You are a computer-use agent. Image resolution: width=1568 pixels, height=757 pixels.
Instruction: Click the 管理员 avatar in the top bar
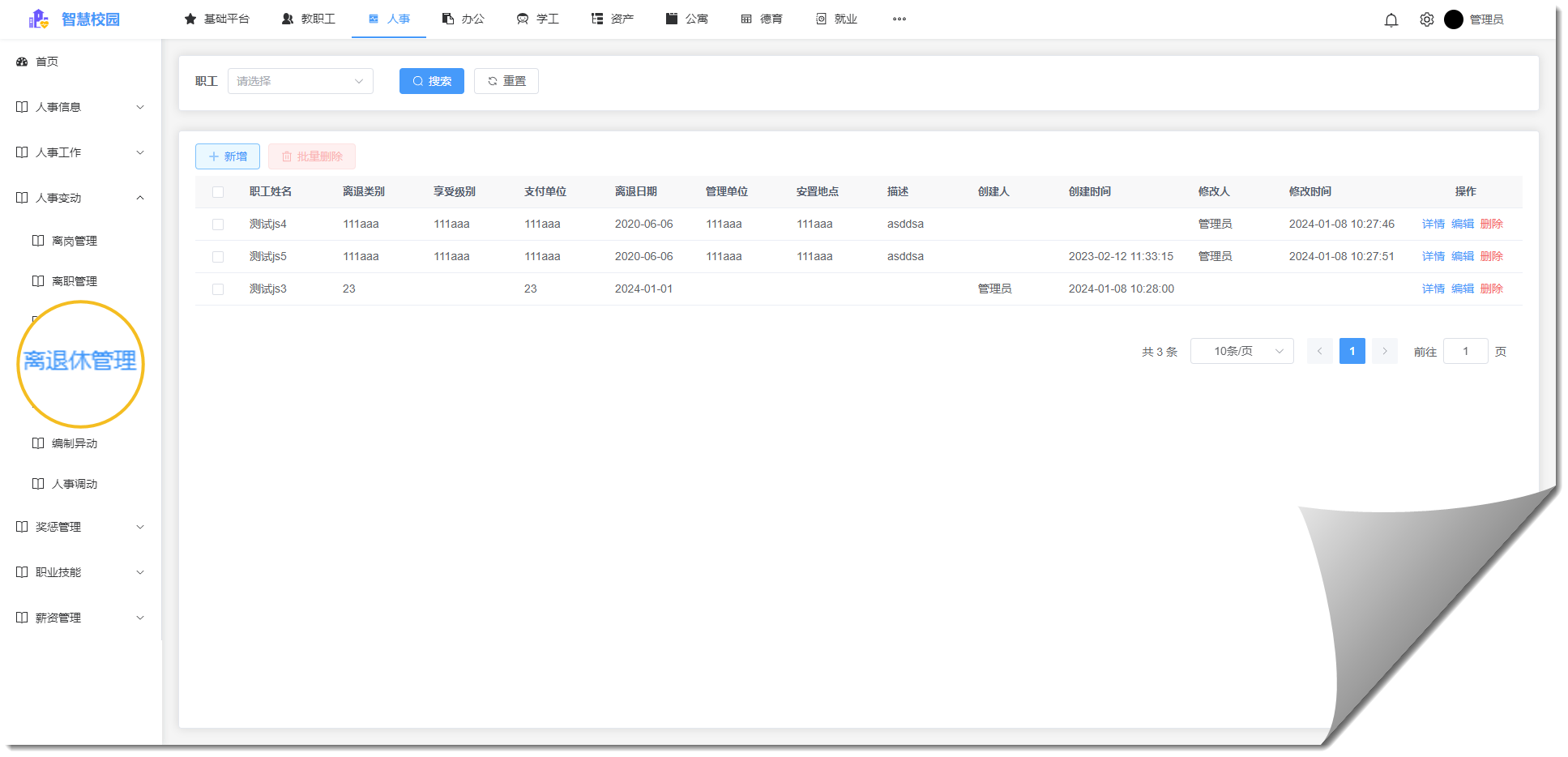1455,19
